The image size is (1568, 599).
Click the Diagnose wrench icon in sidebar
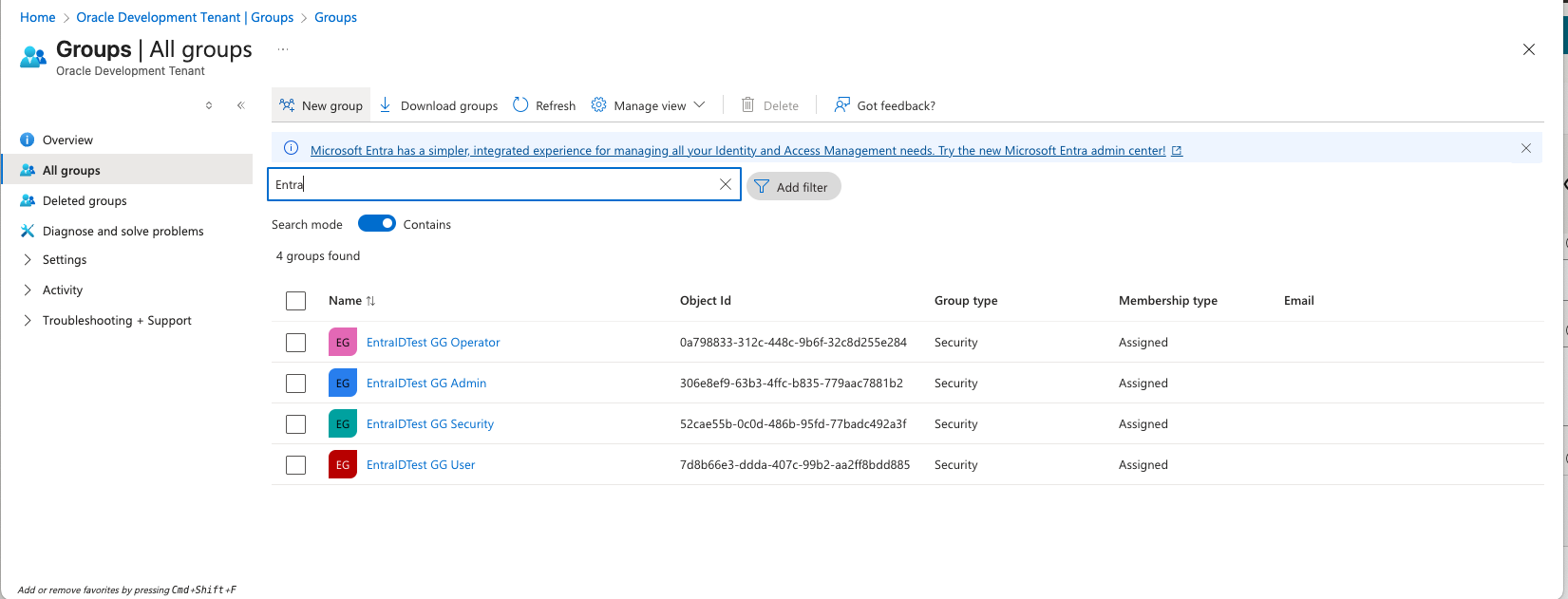tap(28, 231)
